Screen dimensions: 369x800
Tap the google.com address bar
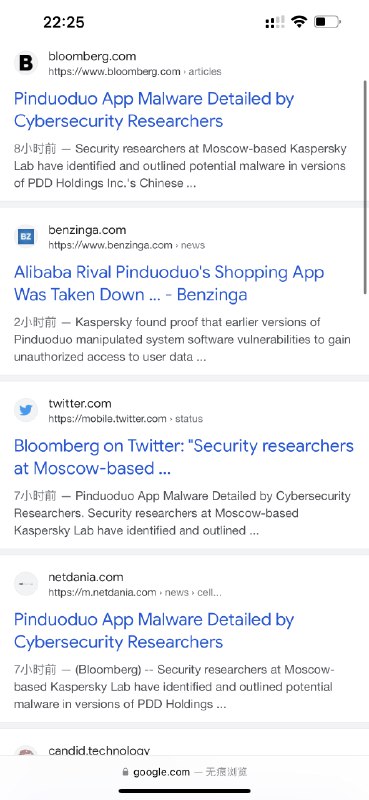pos(184,772)
